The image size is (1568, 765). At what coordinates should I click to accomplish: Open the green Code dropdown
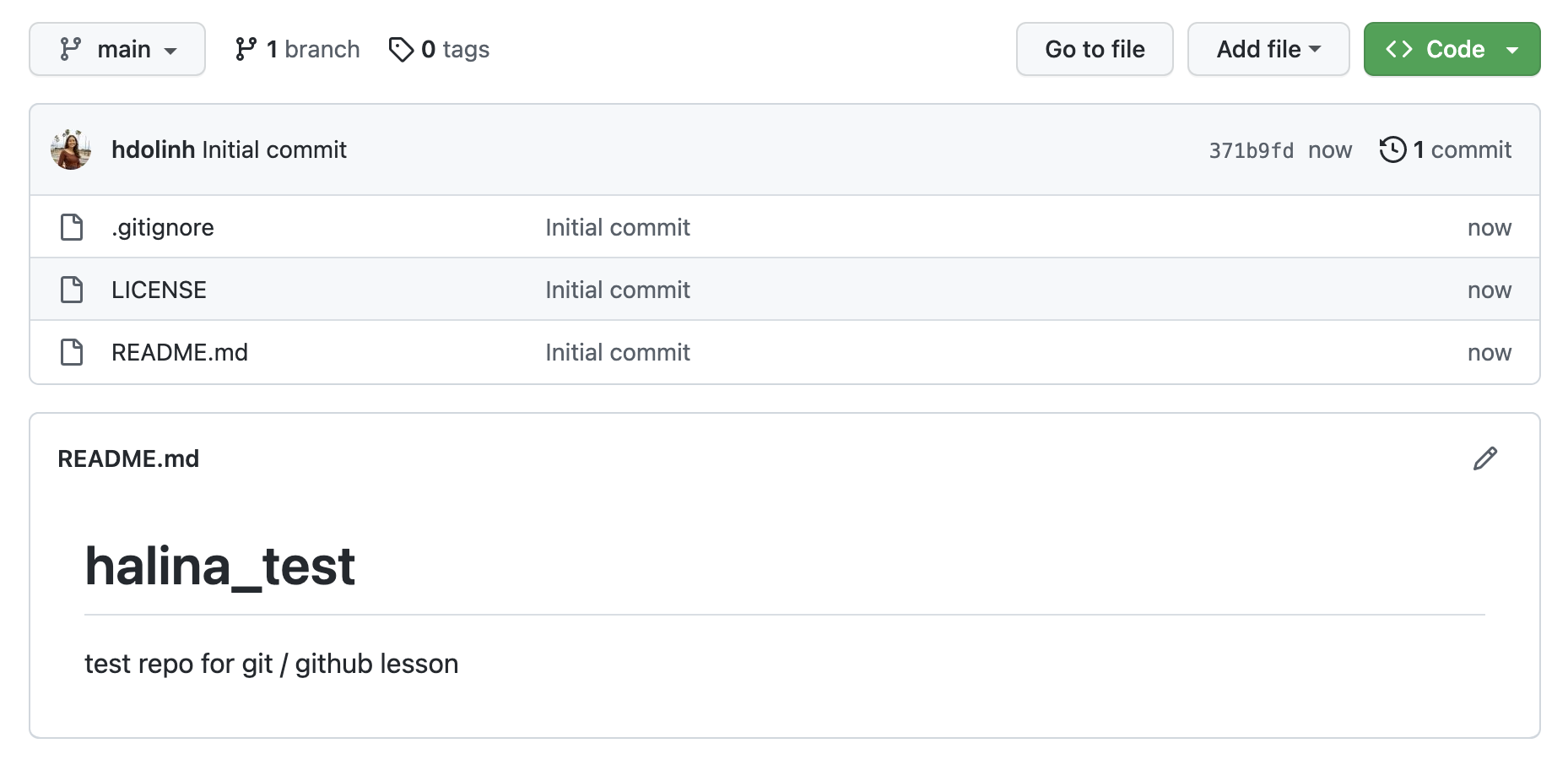click(x=1452, y=49)
